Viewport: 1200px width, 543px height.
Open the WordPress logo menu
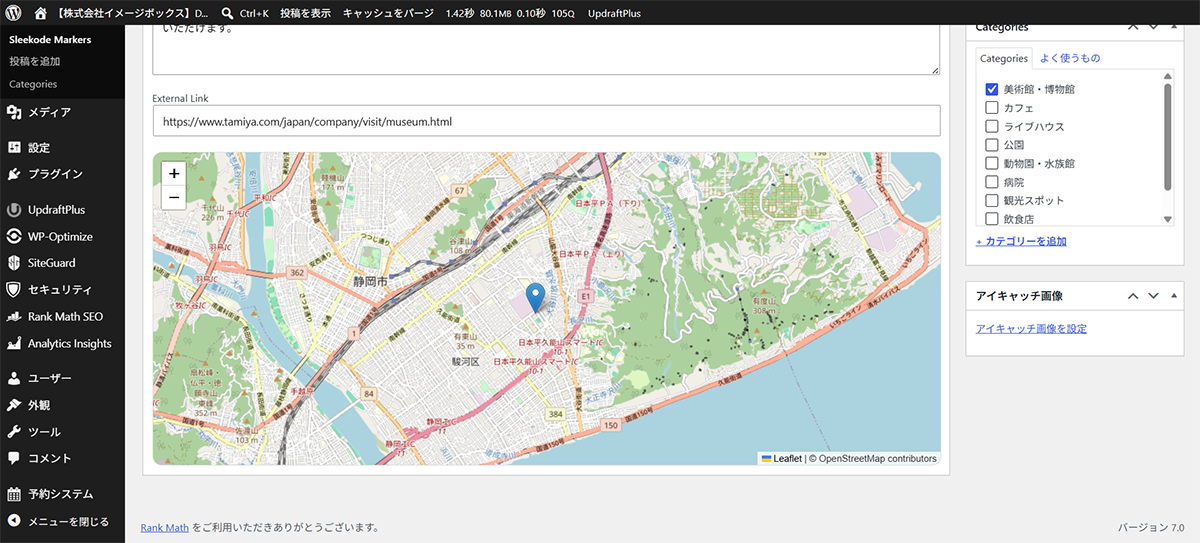click(x=13, y=14)
